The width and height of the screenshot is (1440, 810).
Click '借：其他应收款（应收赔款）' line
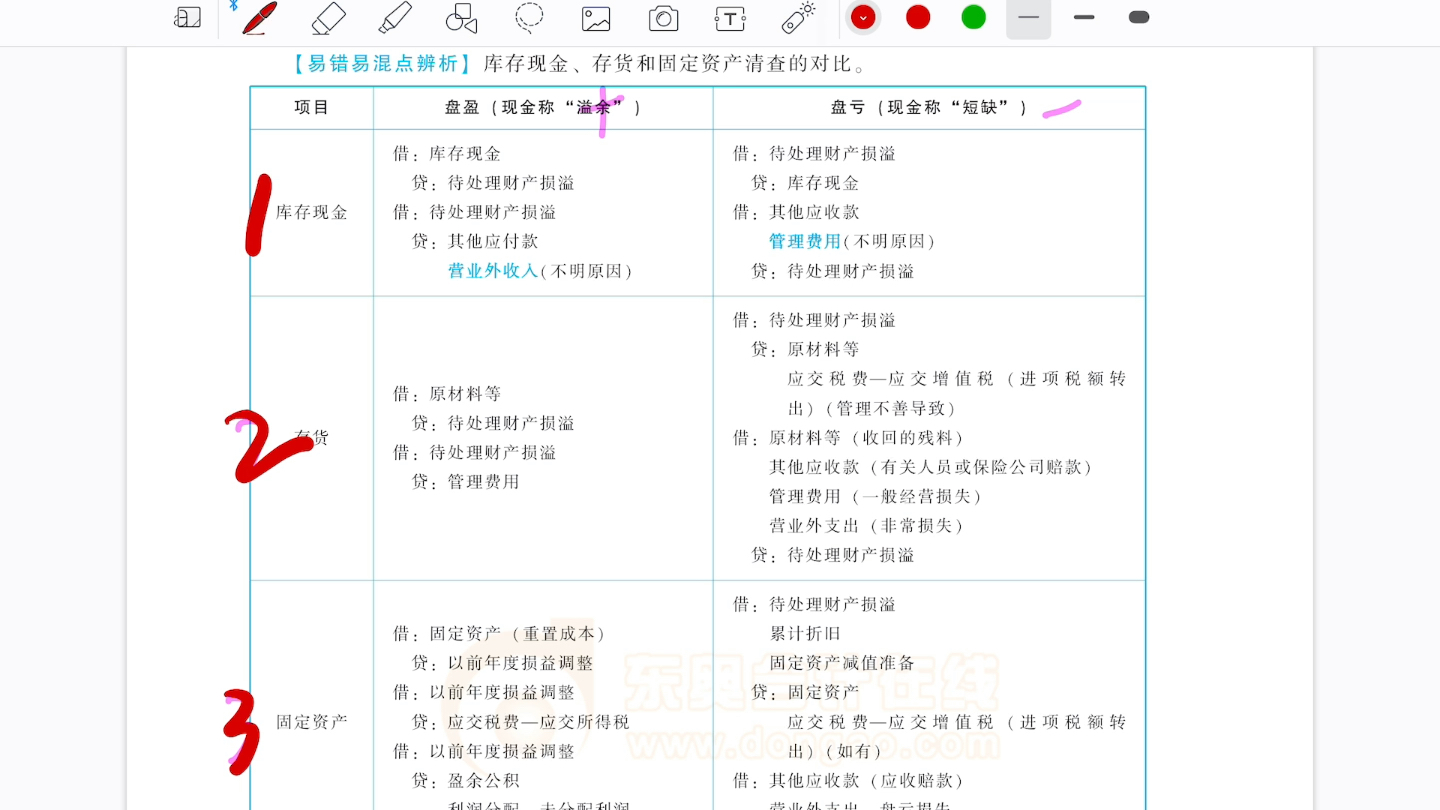coord(850,780)
